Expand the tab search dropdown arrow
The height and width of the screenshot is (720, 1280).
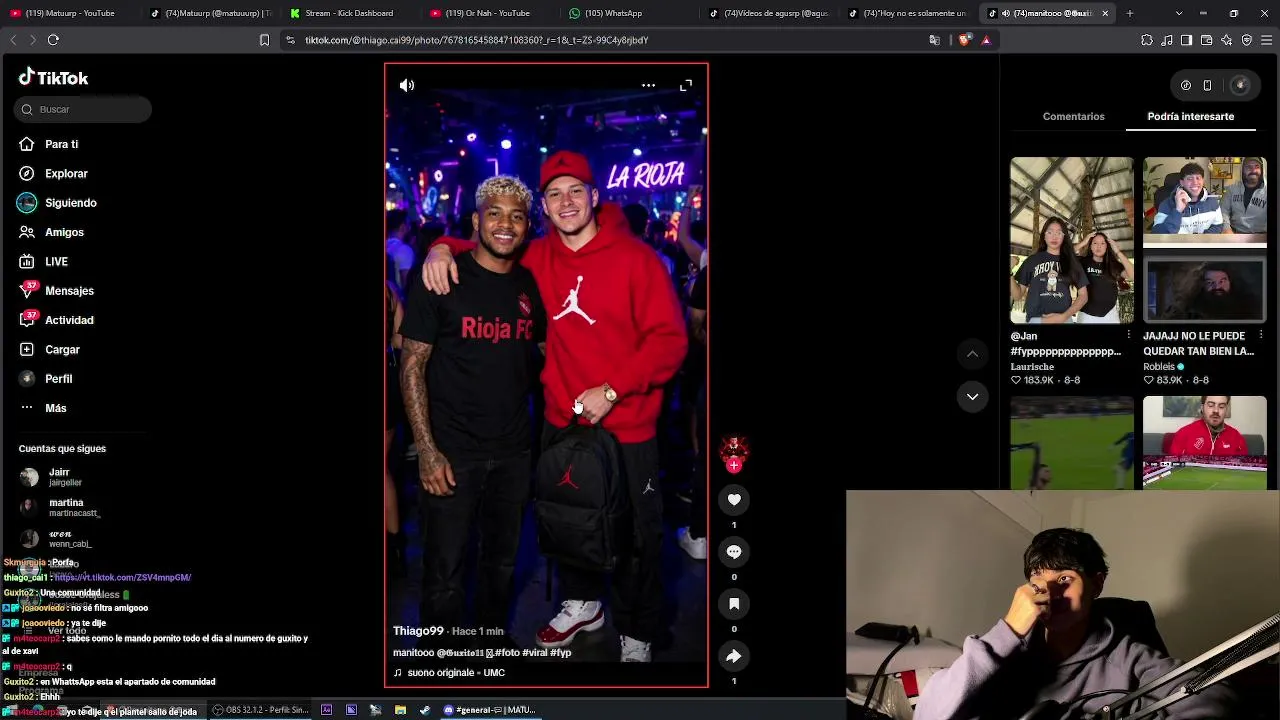[1179, 13]
